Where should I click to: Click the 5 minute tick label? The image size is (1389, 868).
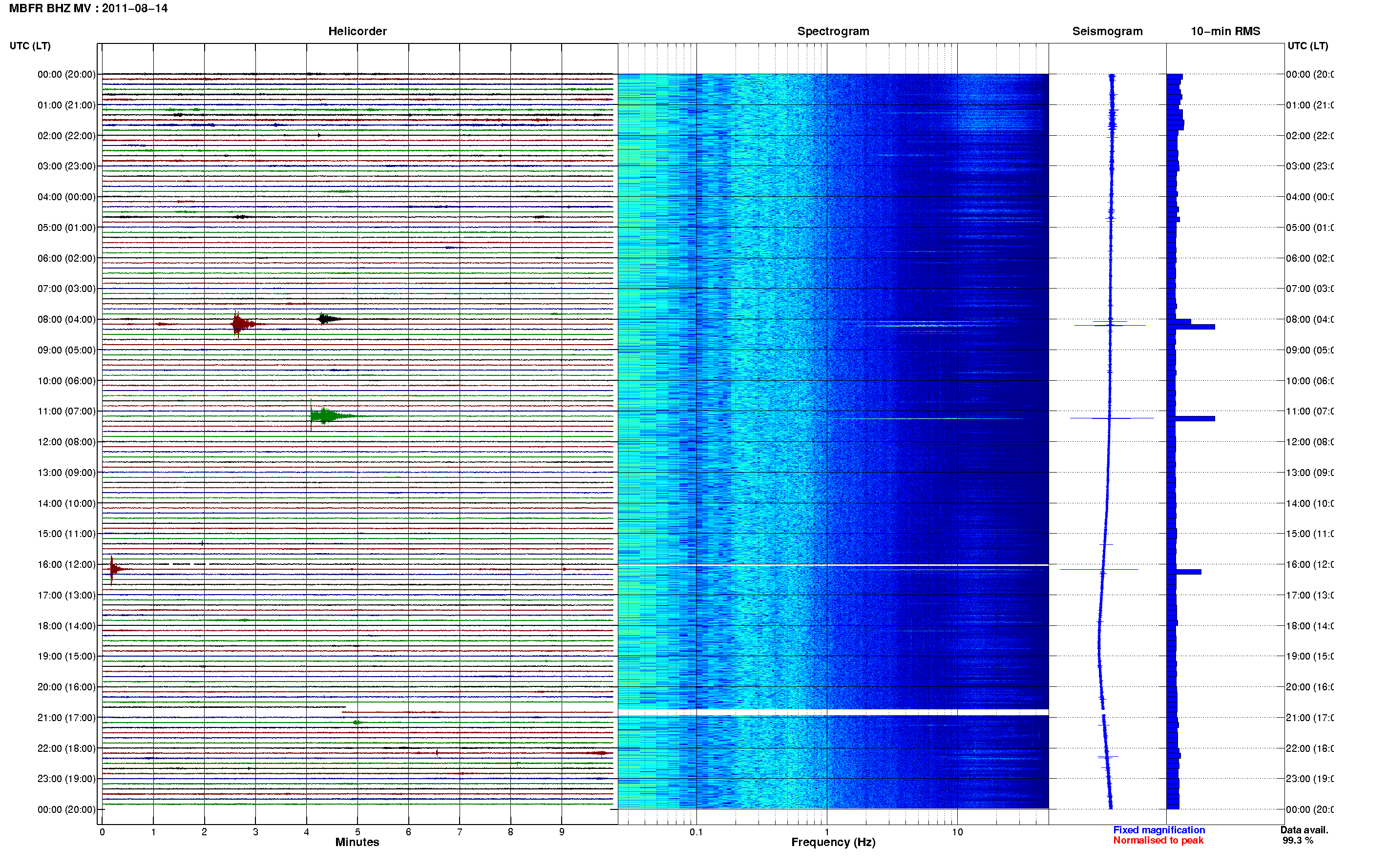[357, 832]
